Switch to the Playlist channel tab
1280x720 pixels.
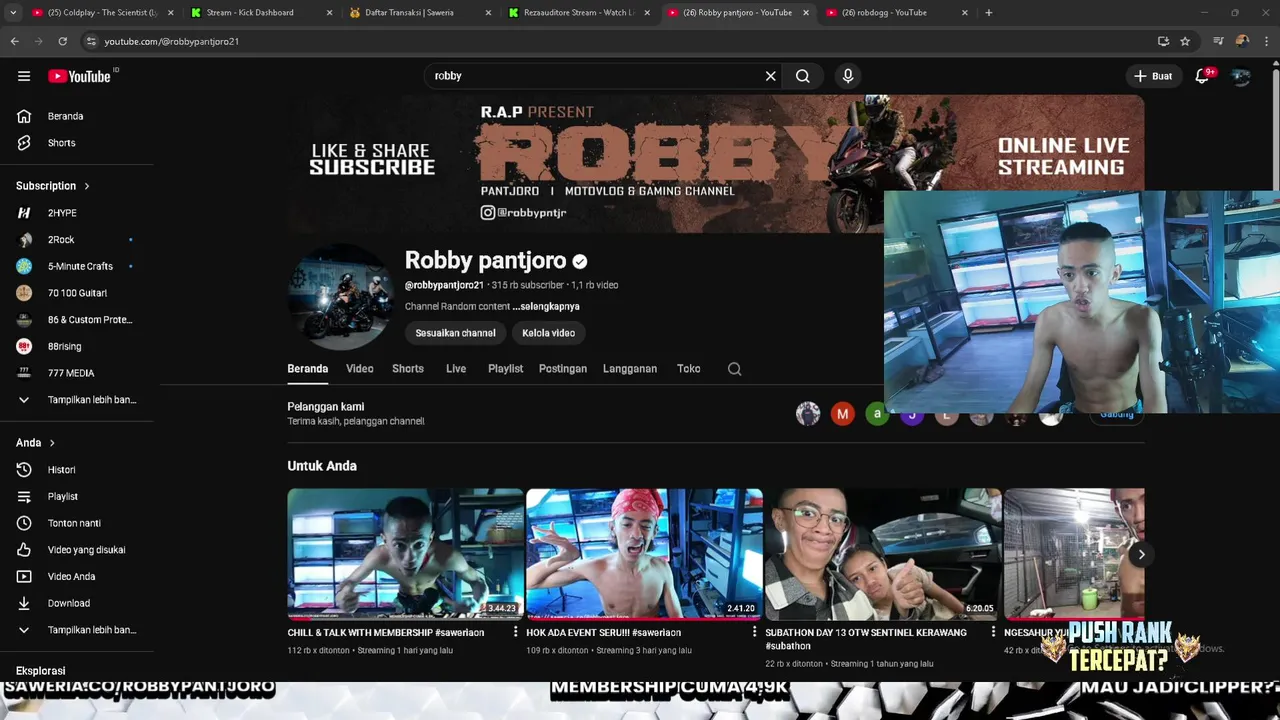pos(506,369)
